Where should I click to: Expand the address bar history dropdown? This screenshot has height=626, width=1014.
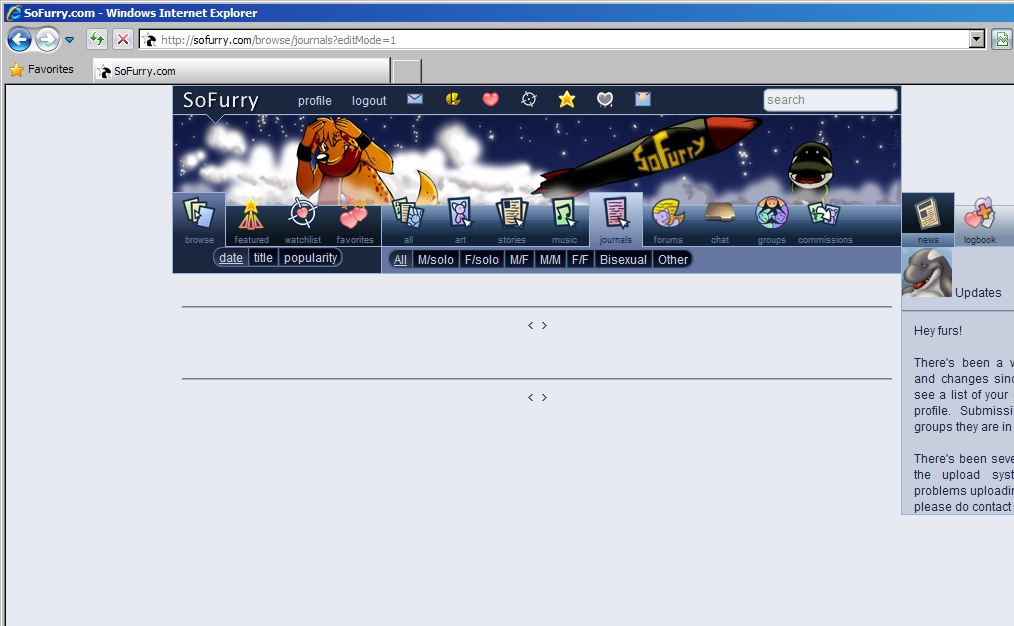pyautogui.click(x=976, y=39)
